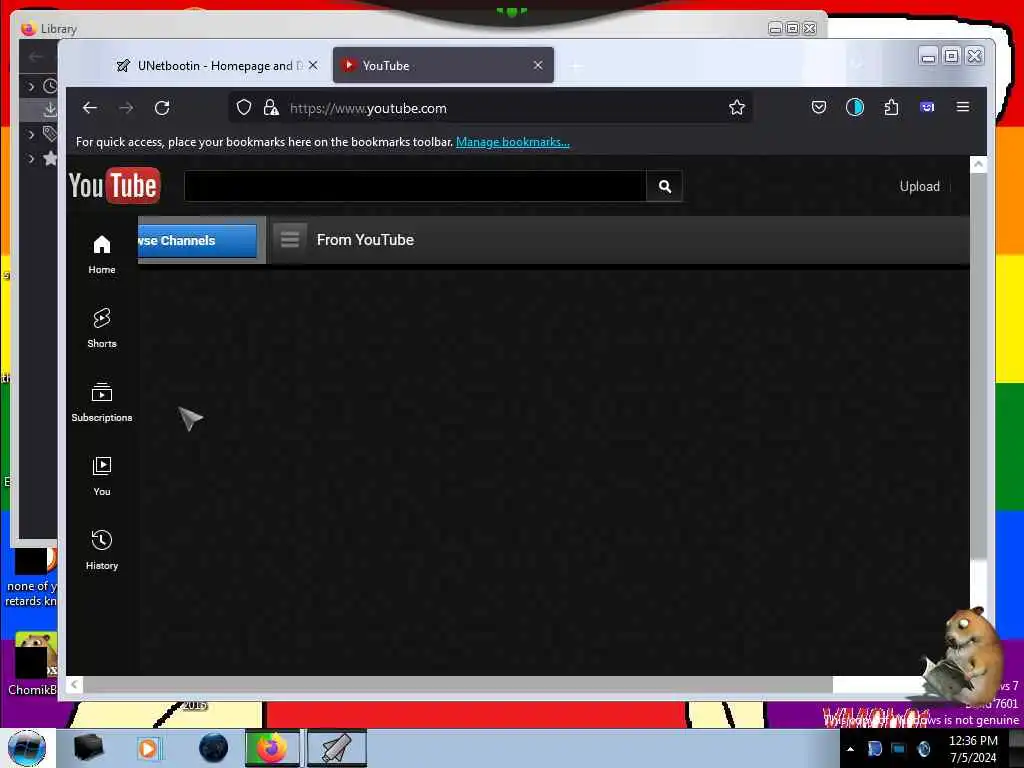Screen dimensions: 1024x768
Task: Open Manage bookmarks link
Action: (x=513, y=142)
